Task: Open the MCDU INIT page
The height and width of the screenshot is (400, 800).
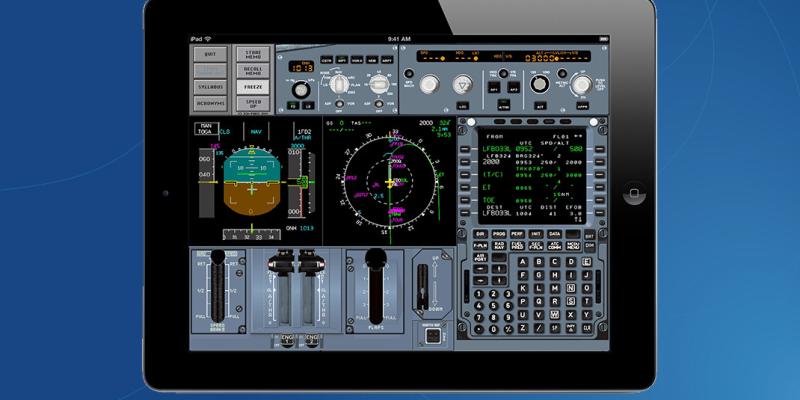Action: tap(536, 234)
